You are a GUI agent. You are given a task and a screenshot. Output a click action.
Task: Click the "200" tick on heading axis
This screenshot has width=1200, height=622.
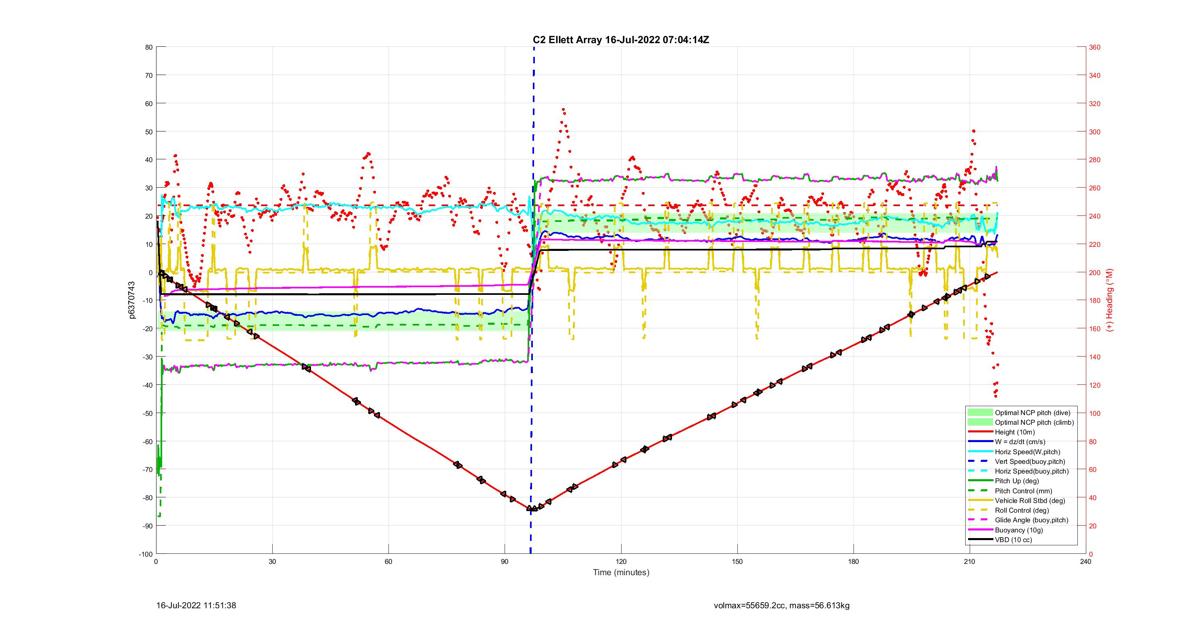point(1095,272)
